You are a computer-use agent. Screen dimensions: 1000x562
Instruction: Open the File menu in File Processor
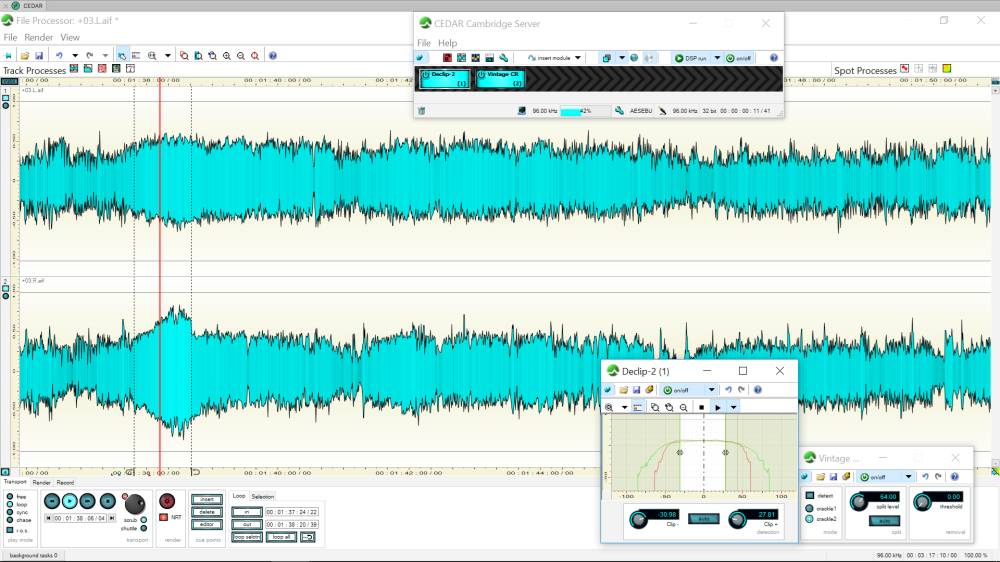tap(10, 38)
